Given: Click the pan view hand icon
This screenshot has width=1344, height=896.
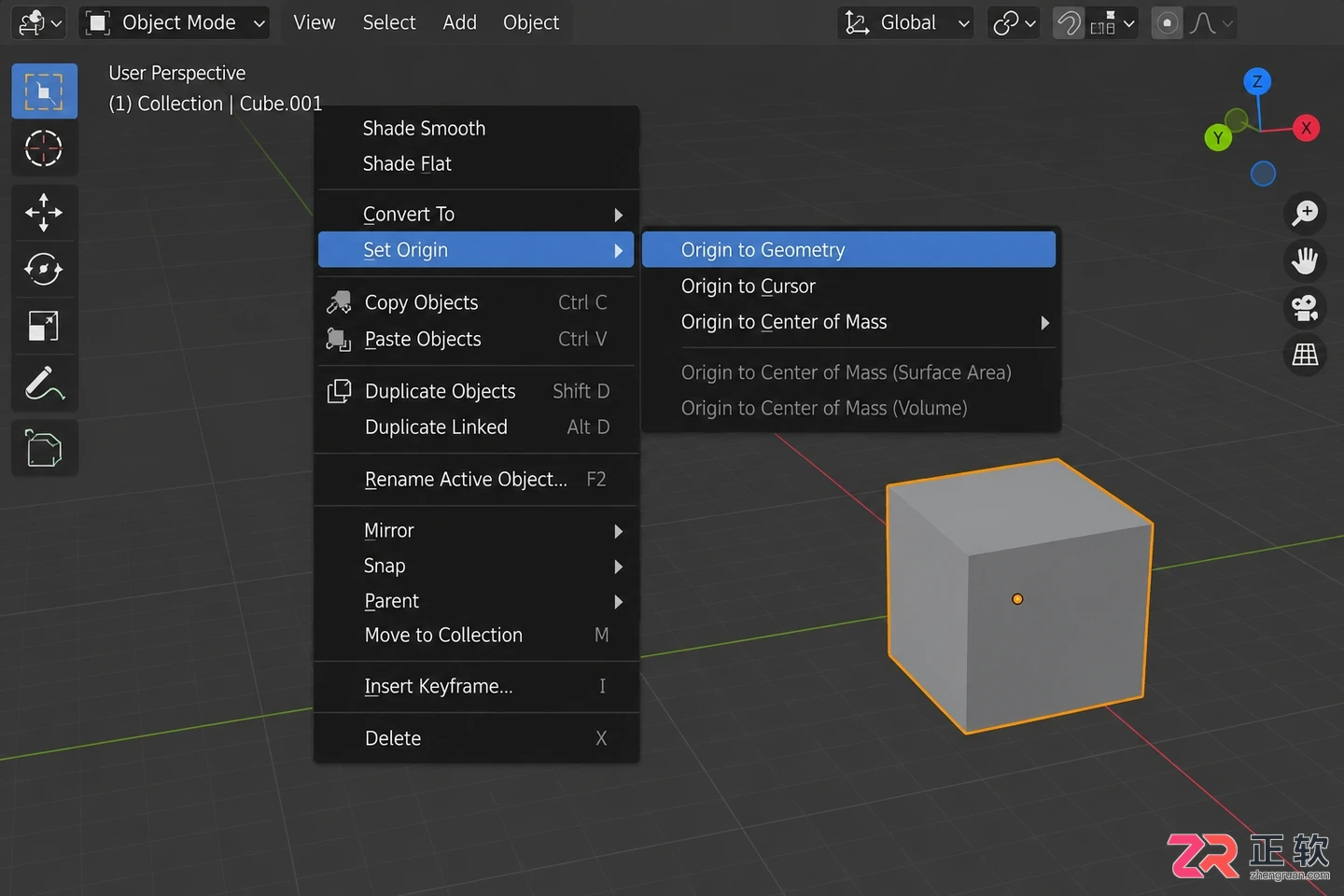Looking at the screenshot, I should click(1305, 260).
